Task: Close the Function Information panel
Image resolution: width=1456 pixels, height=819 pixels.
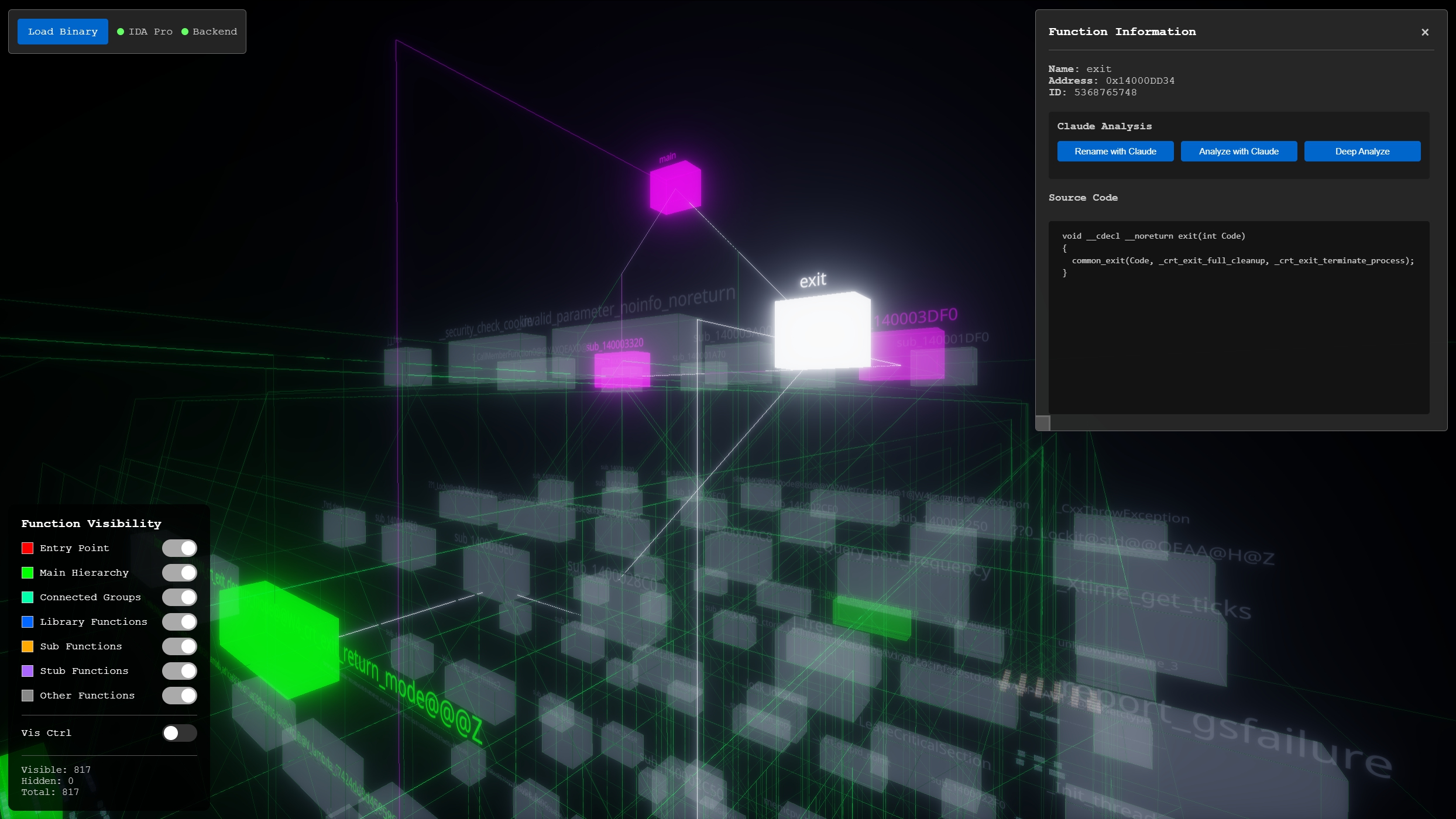Action: pyautogui.click(x=1424, y=32)
